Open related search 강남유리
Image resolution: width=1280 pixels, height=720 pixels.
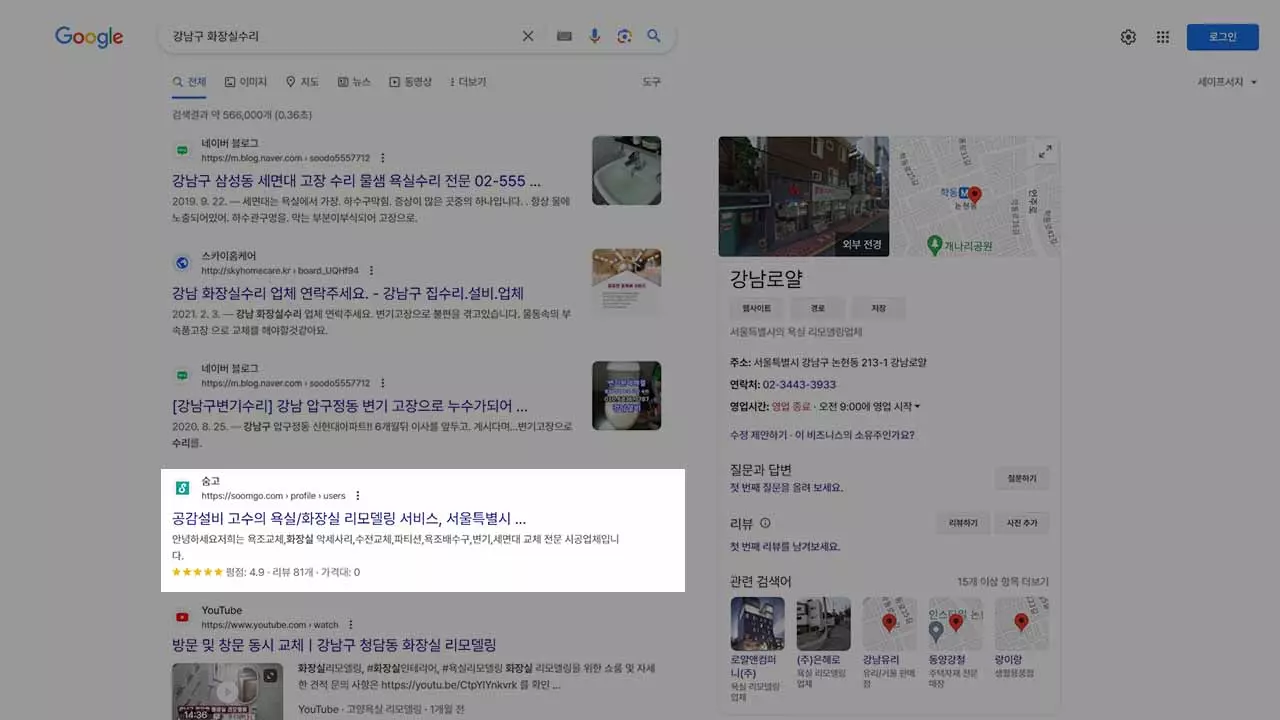pos(889,641)
